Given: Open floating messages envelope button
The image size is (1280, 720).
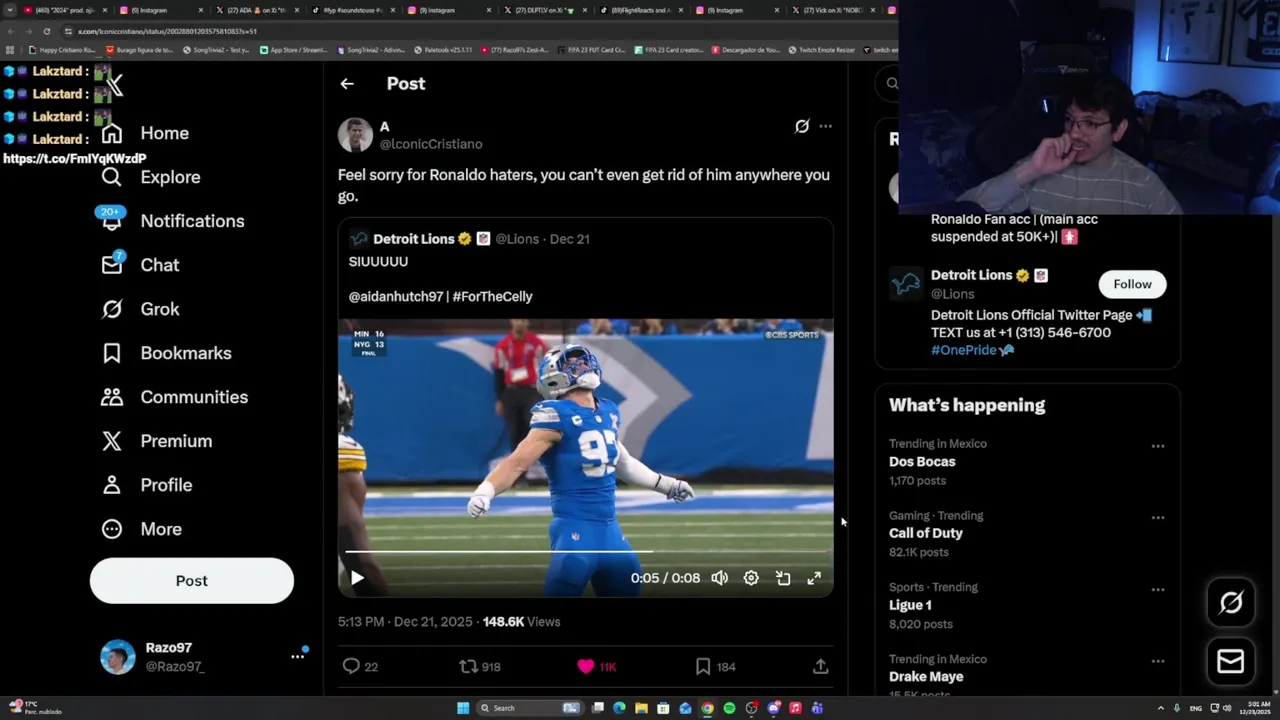Looking at the screenshot, I should 1231,662.
